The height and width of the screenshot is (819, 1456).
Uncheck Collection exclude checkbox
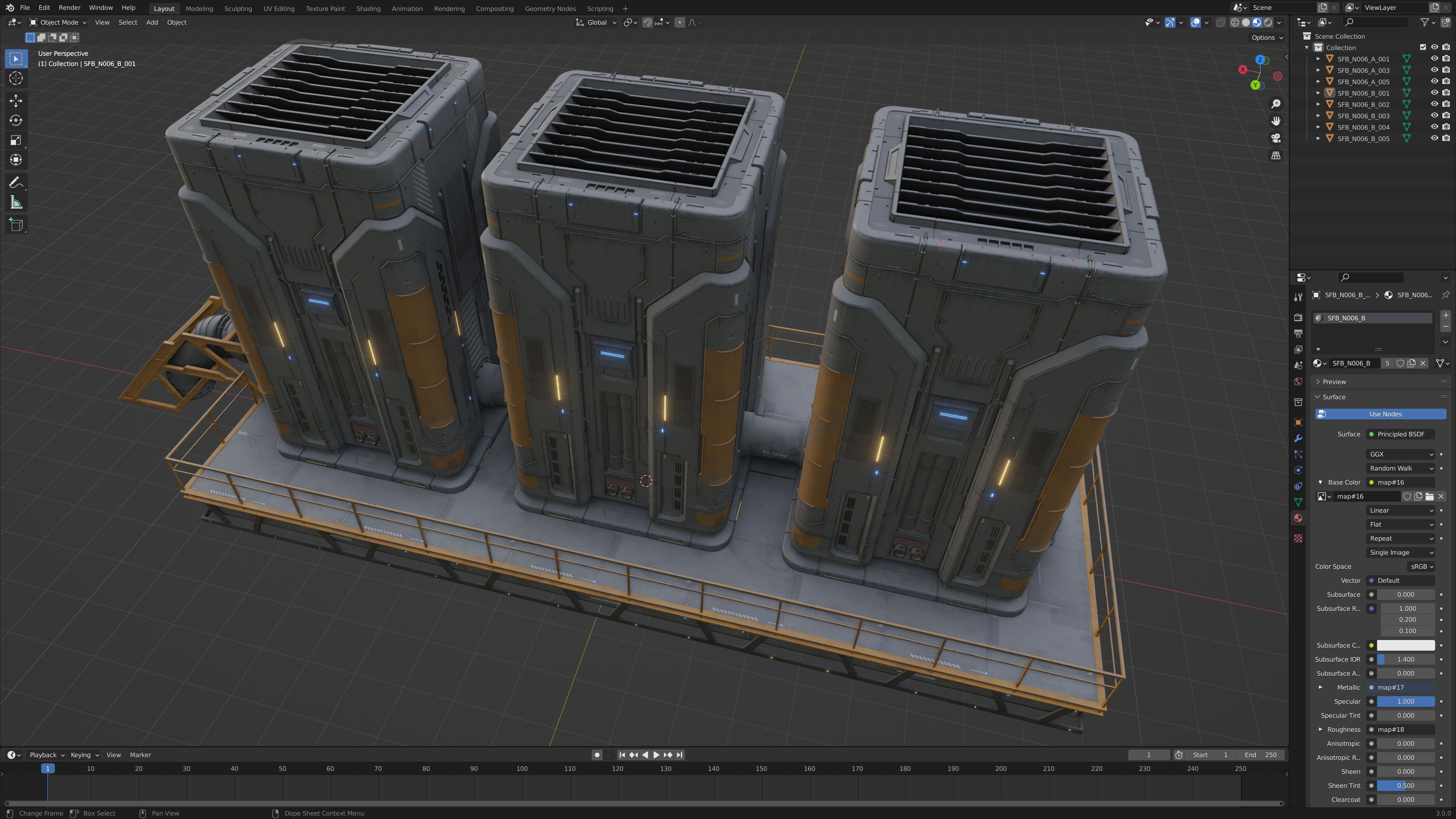pyautogui.click(x=1423, y=47)
